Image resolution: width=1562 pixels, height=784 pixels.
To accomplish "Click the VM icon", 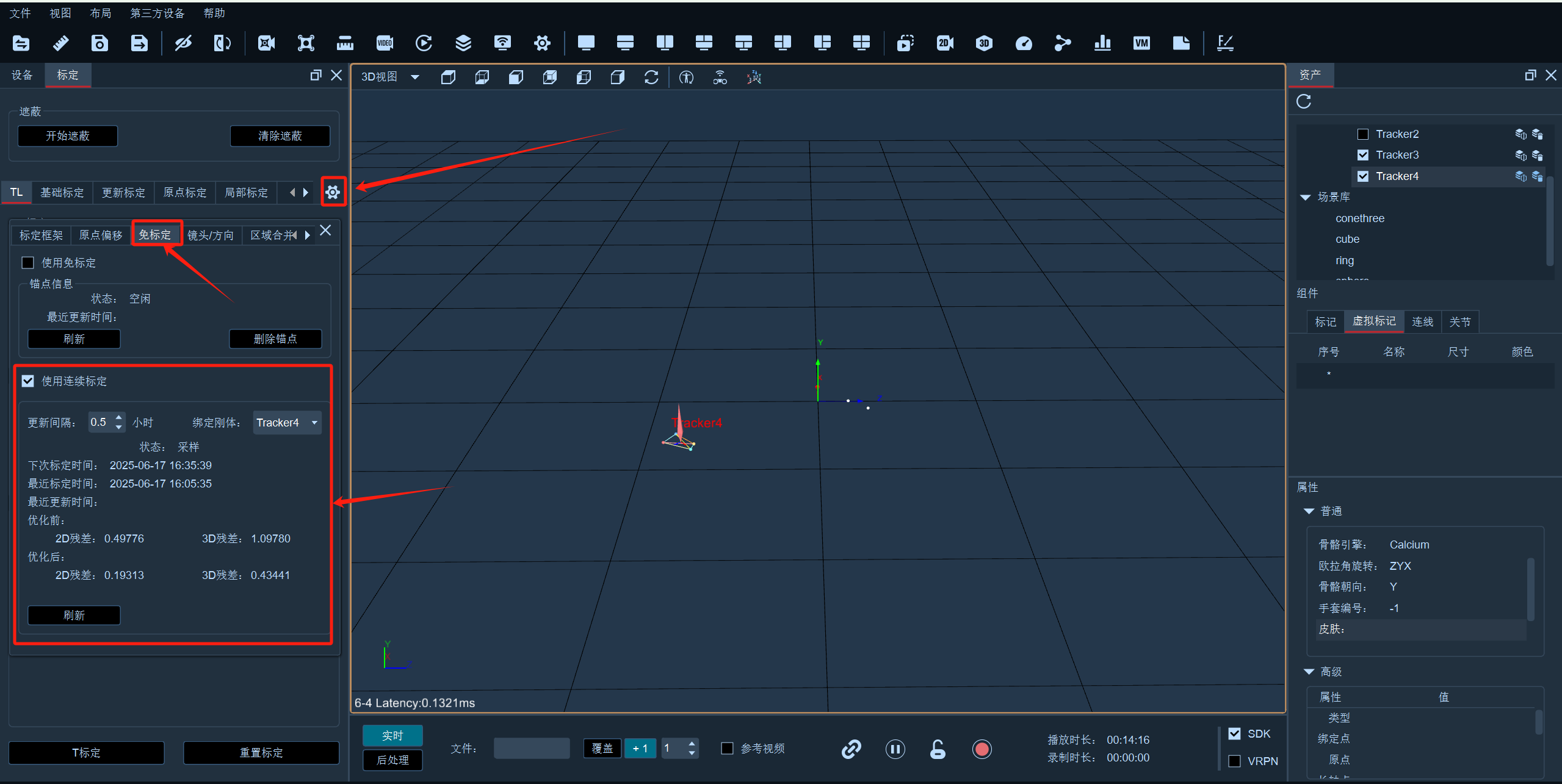I will [1141, 43].
